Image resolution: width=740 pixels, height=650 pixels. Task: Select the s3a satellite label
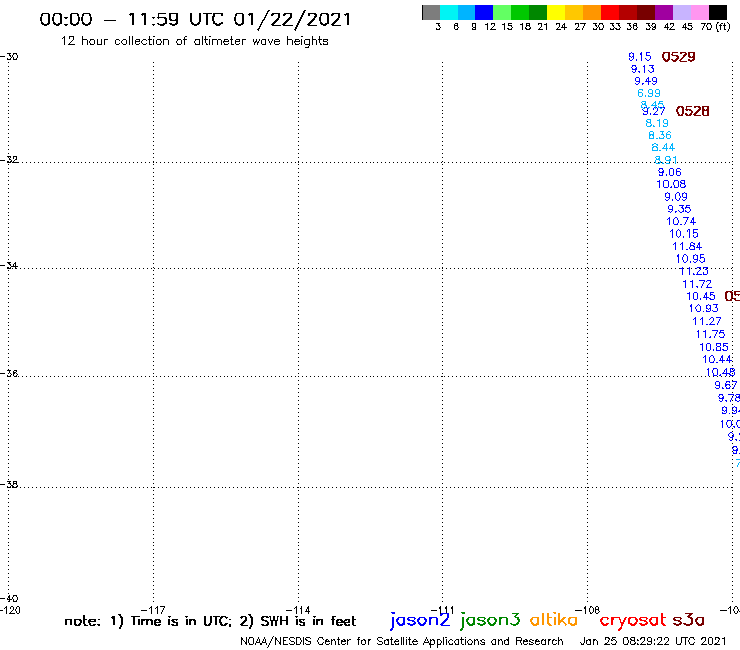tap(688, 620)
